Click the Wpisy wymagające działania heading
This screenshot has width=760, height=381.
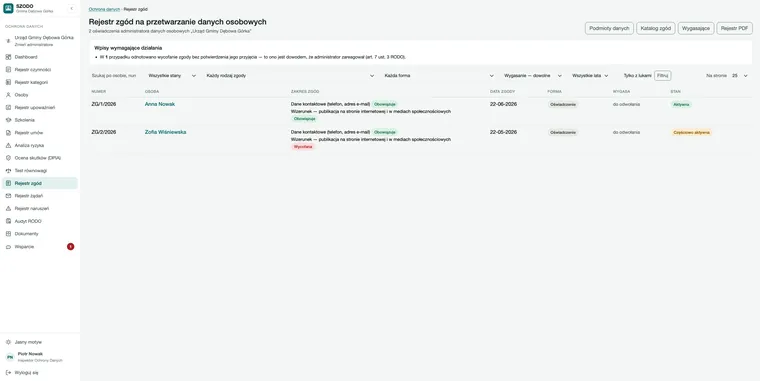tap(128, 48)
